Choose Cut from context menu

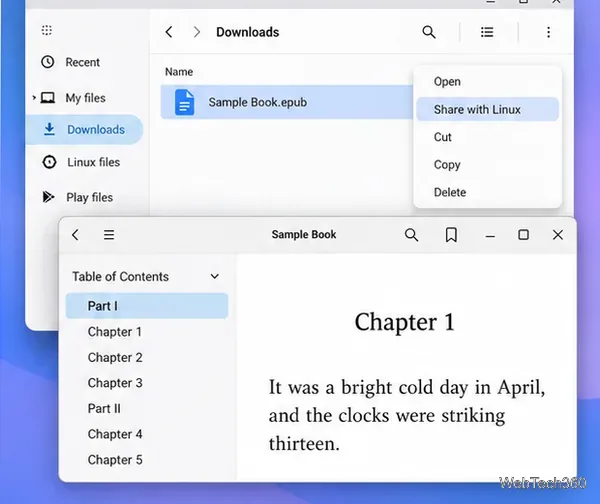488,137
